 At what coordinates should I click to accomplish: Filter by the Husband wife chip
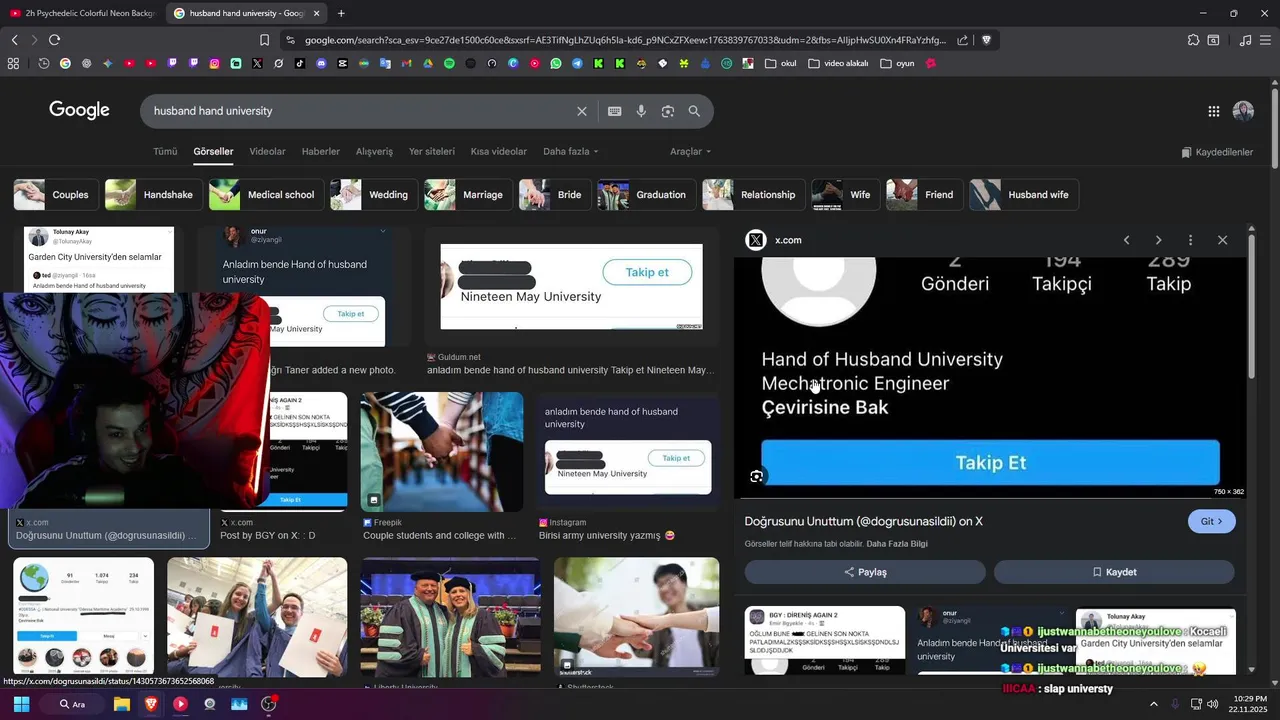tap(1024, 195)
